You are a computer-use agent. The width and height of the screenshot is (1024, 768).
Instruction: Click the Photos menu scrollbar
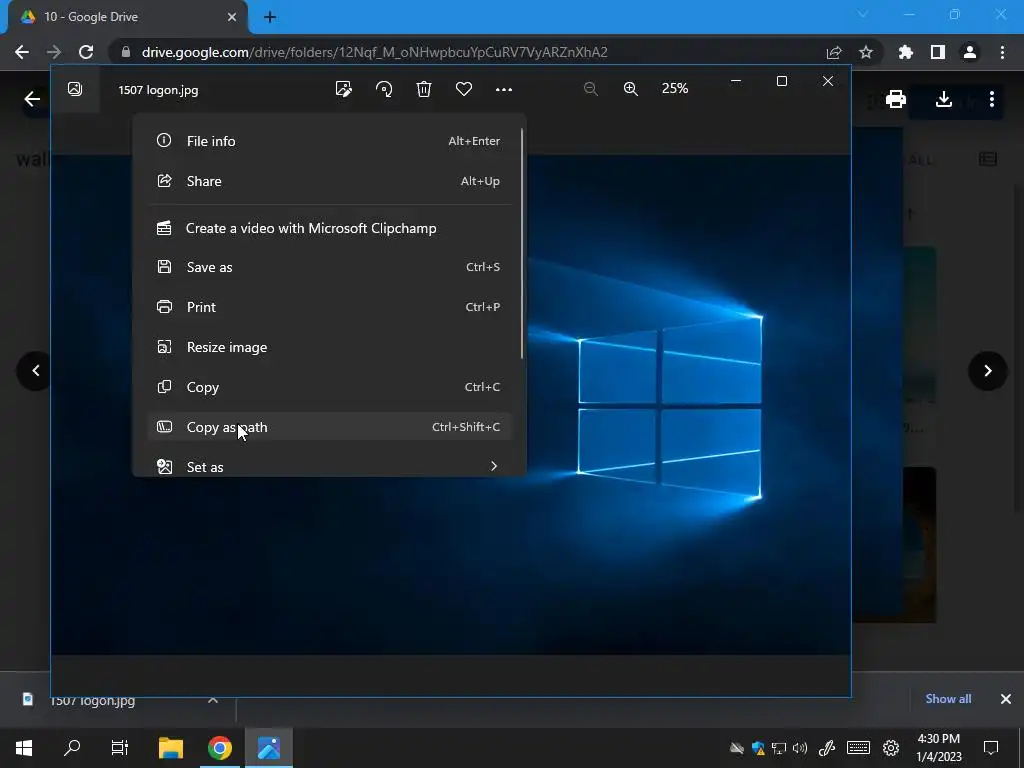coord(522,243)
